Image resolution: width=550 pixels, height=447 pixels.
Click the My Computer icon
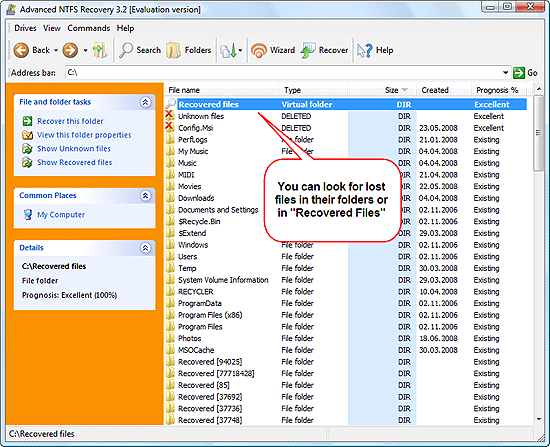(28, 214)
